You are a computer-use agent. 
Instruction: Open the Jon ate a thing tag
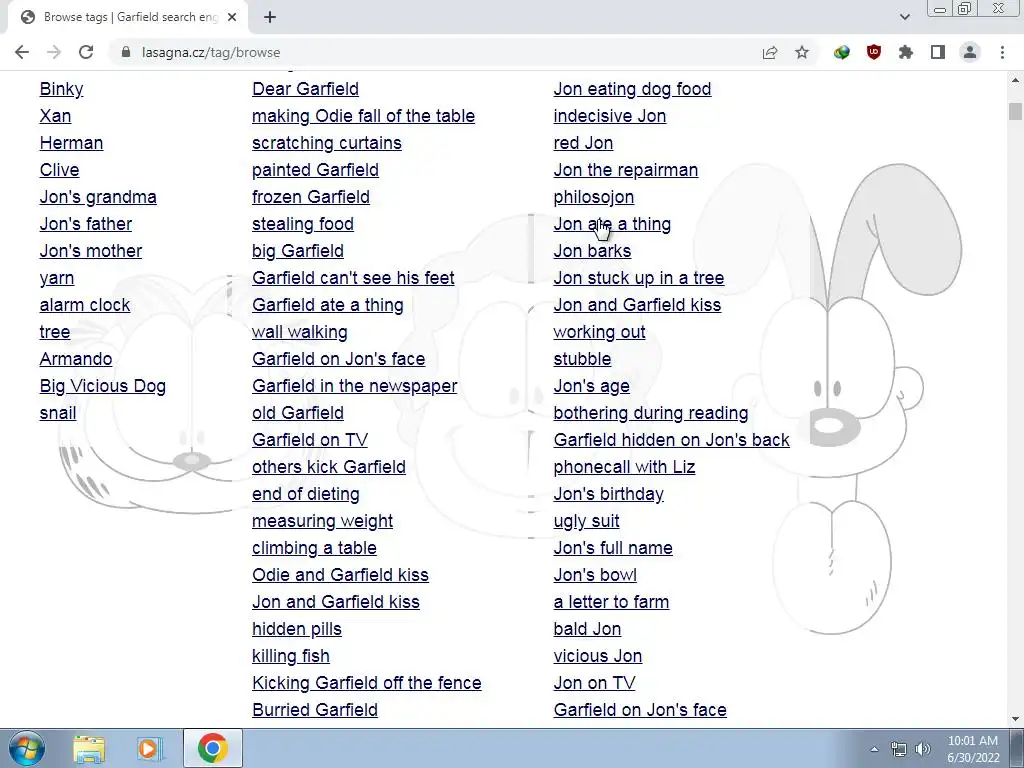pos(612,224)
